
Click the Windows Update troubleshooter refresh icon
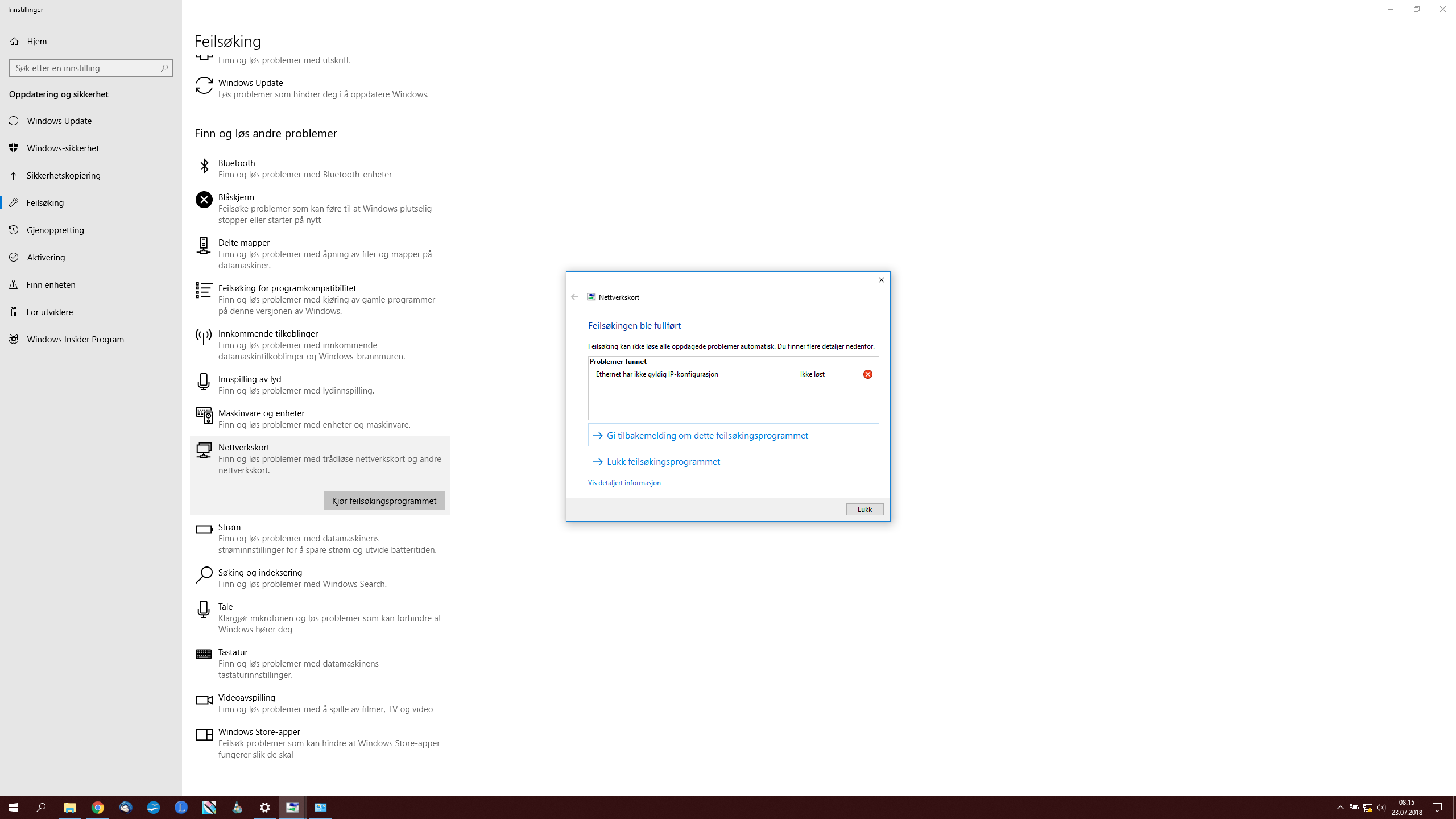point(204,85)
